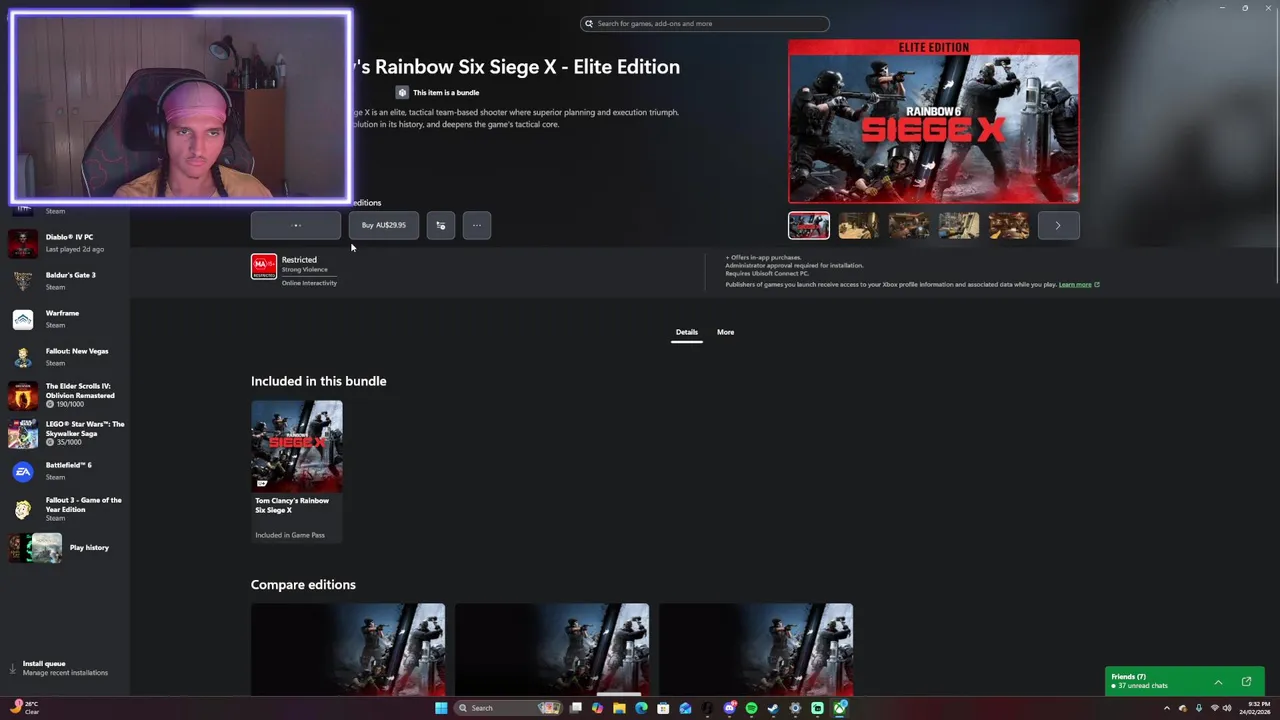Click the Friends (7) label
The height and width of the screenshot is (720, 1280).
tap(1128, 677)
